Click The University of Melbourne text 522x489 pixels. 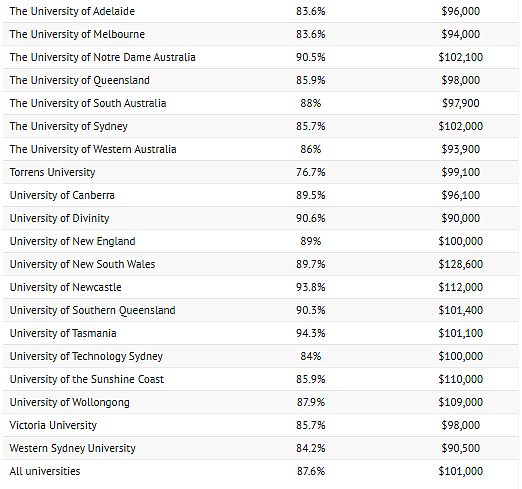point(77,34)
